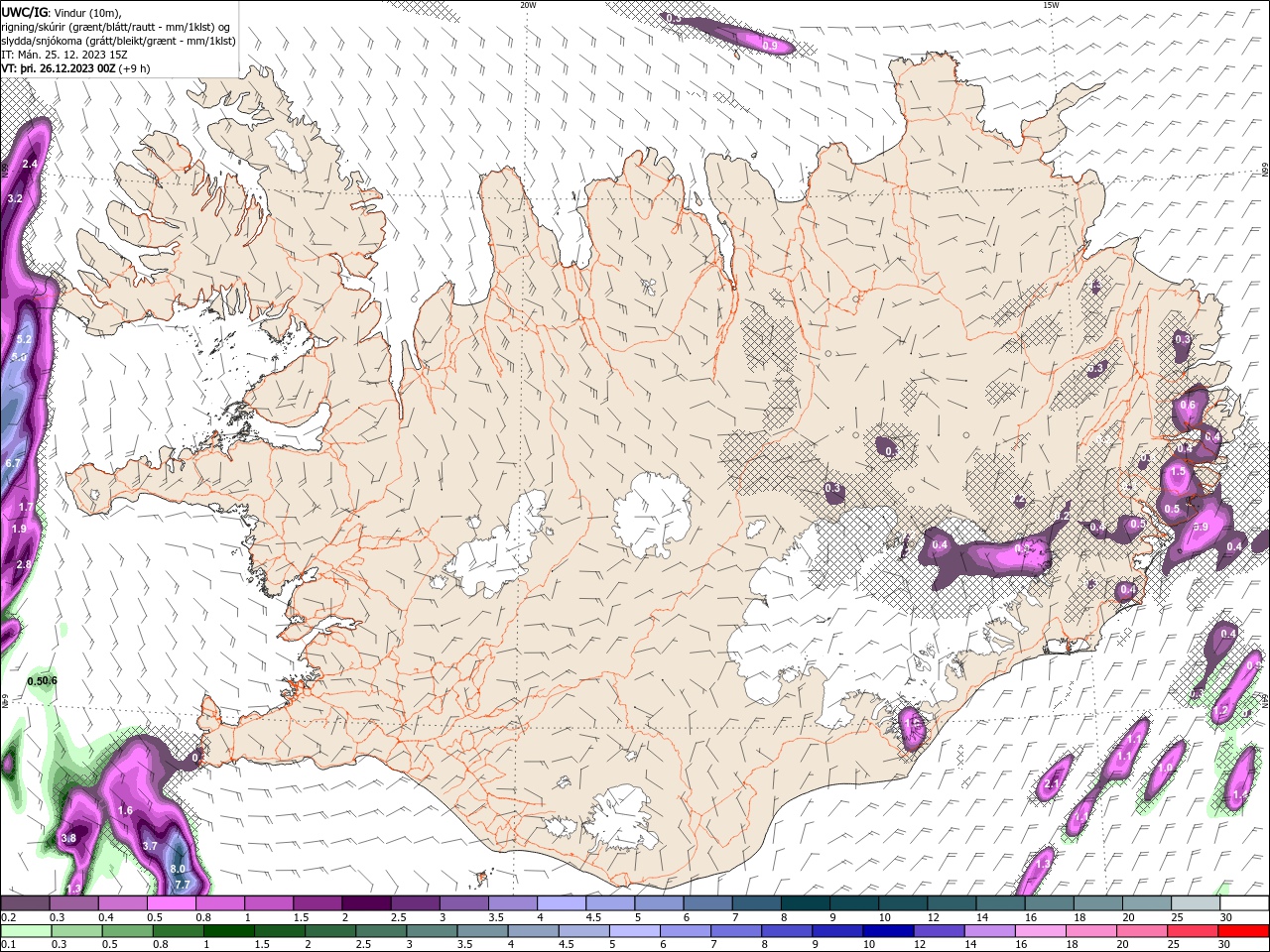
Task: Click the 0.1 label in the rain legend
Action: (x=8, y=944)
